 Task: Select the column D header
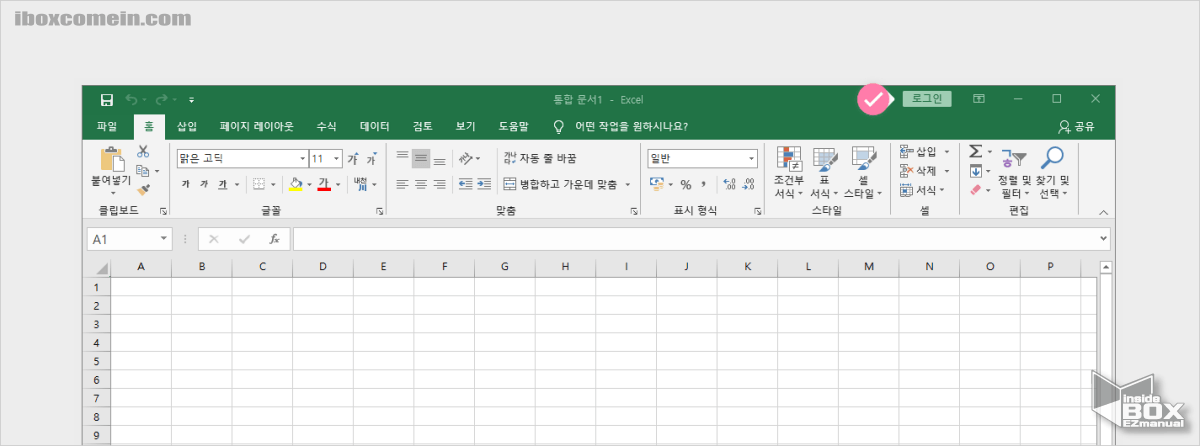point(323,267)
